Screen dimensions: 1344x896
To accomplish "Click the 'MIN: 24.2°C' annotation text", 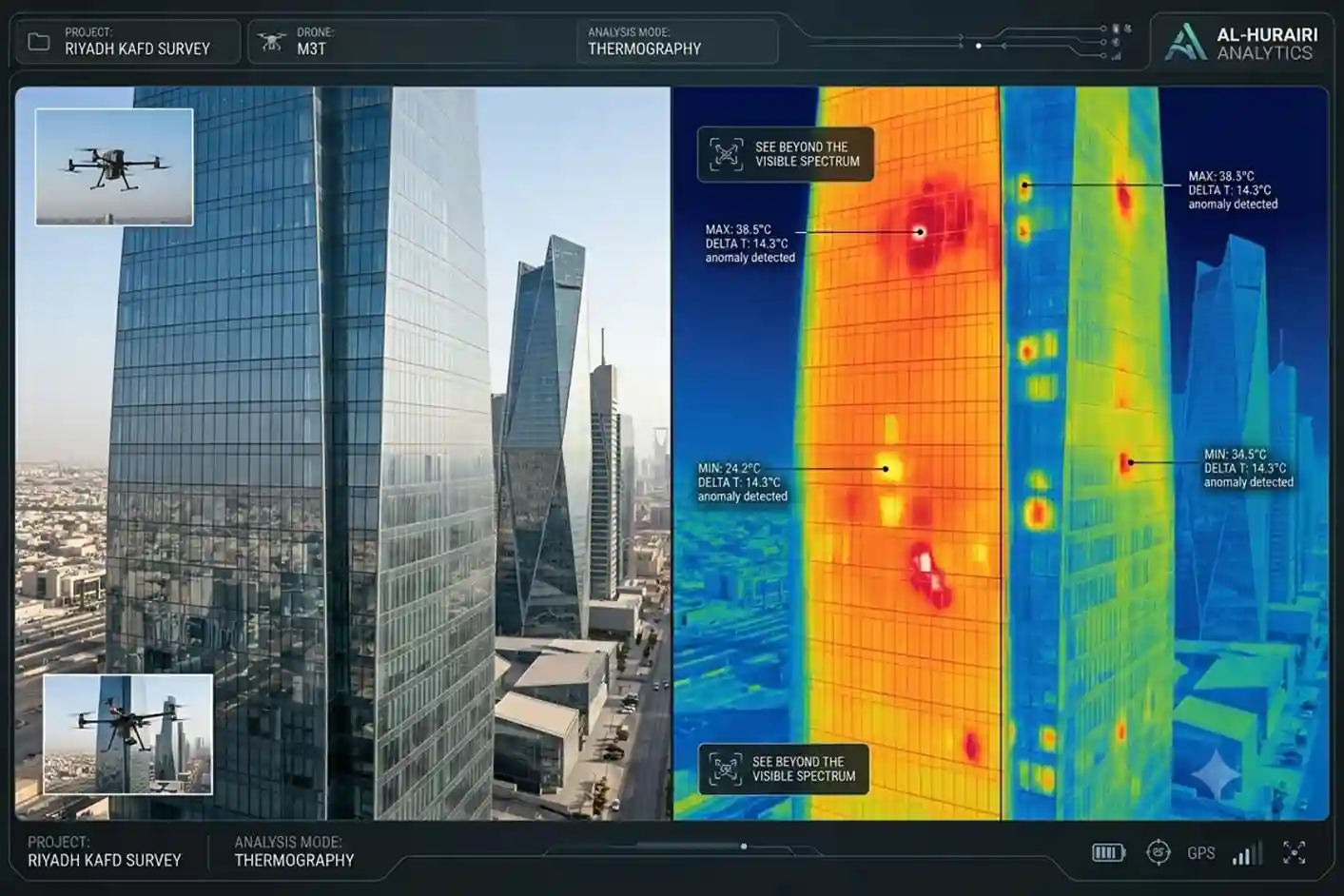I will [729, 468].
